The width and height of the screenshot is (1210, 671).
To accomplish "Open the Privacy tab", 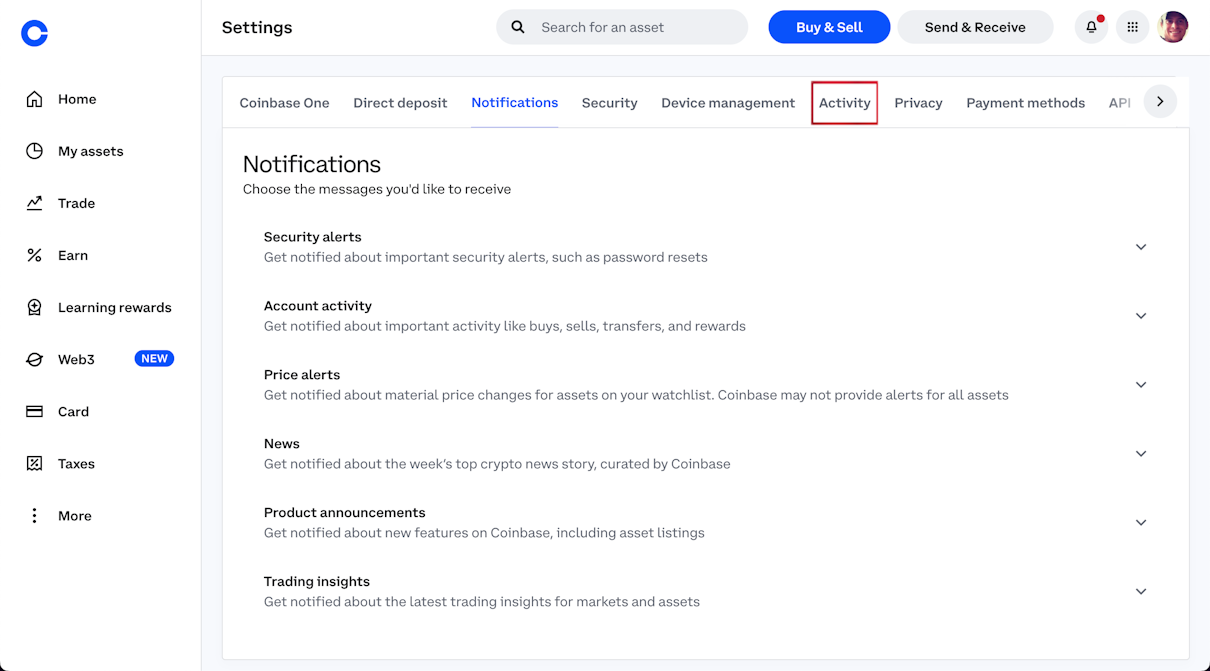I will pyautogui.click(x=918, y=103).
